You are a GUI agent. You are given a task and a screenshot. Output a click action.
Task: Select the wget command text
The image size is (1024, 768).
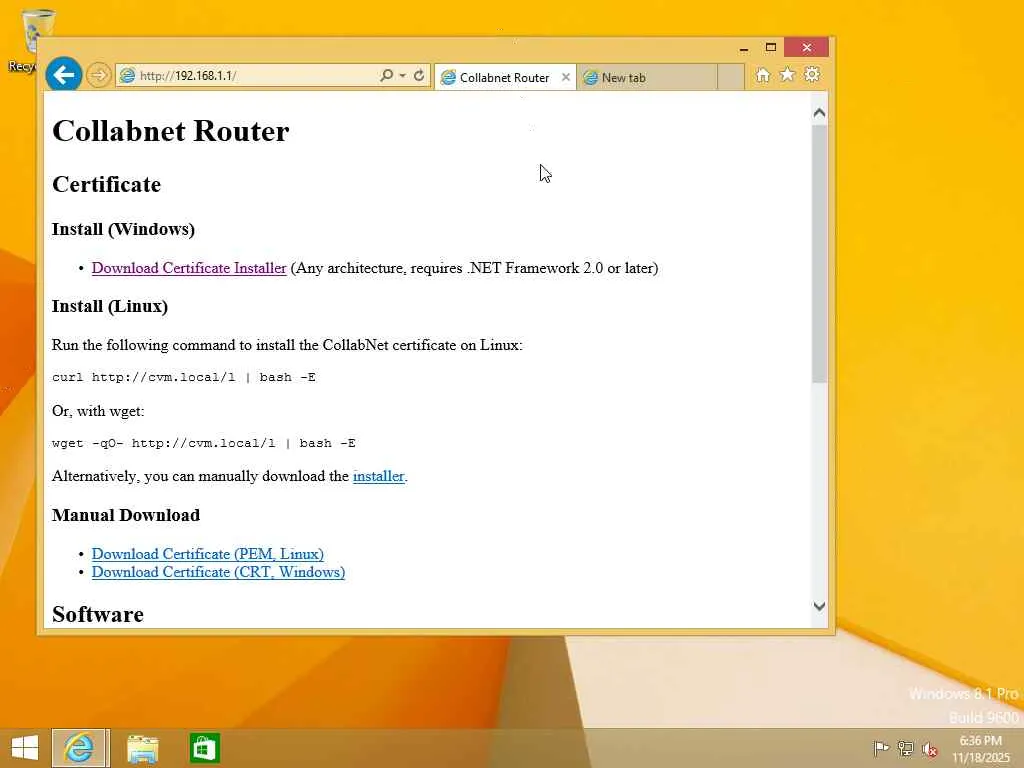pyautogui.click(x=204, y=443)
